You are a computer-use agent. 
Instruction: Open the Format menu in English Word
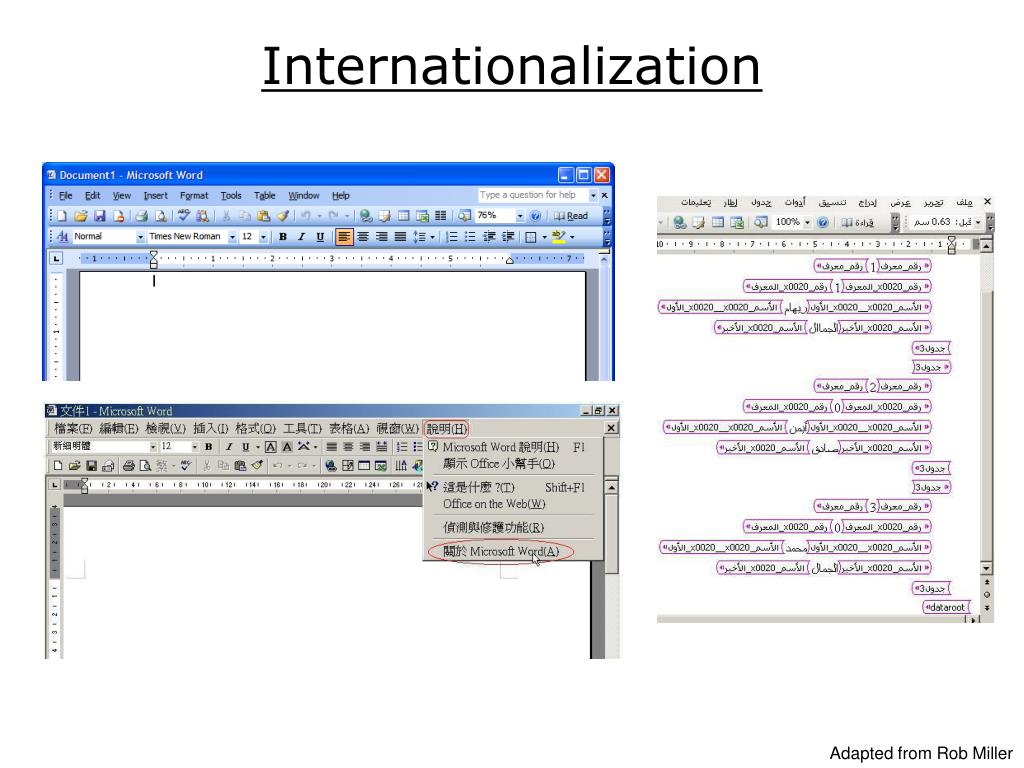pyautogui.click(x=194, y=195)
